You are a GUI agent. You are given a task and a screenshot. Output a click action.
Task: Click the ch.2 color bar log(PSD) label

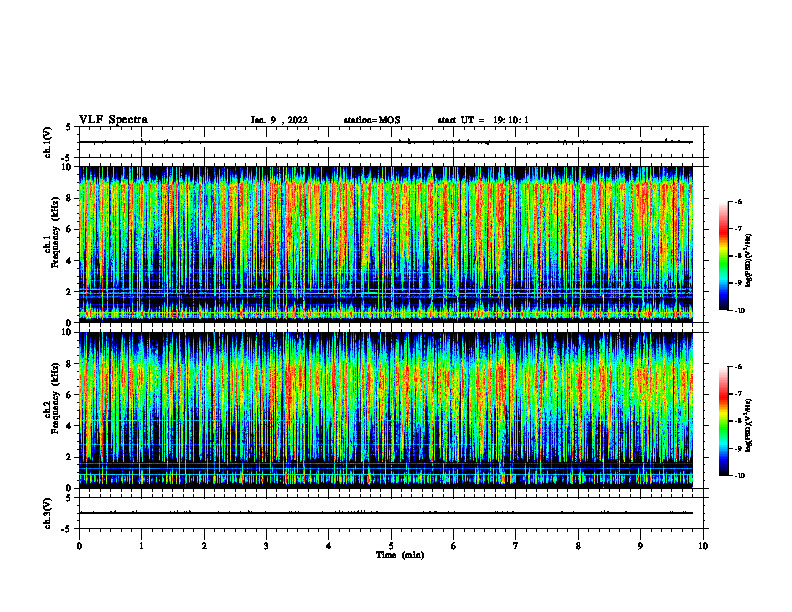pos(749,426)
